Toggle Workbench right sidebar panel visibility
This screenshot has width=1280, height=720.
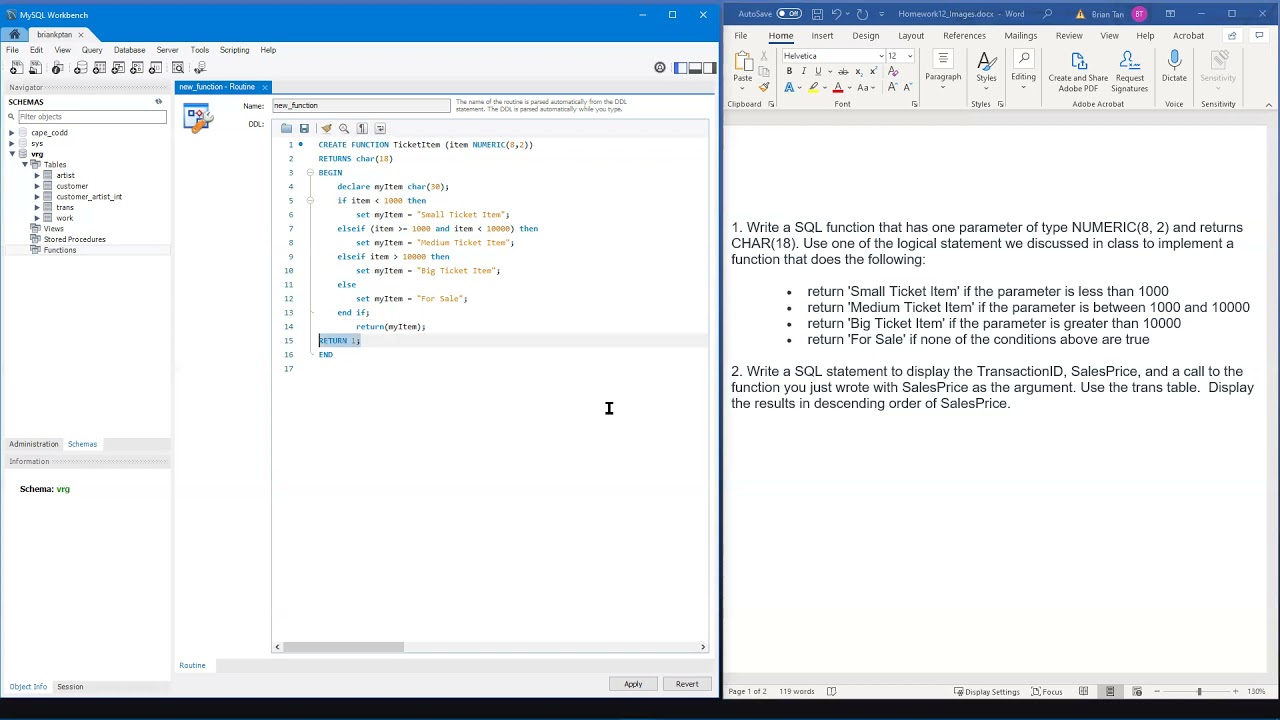pos(710,68)
